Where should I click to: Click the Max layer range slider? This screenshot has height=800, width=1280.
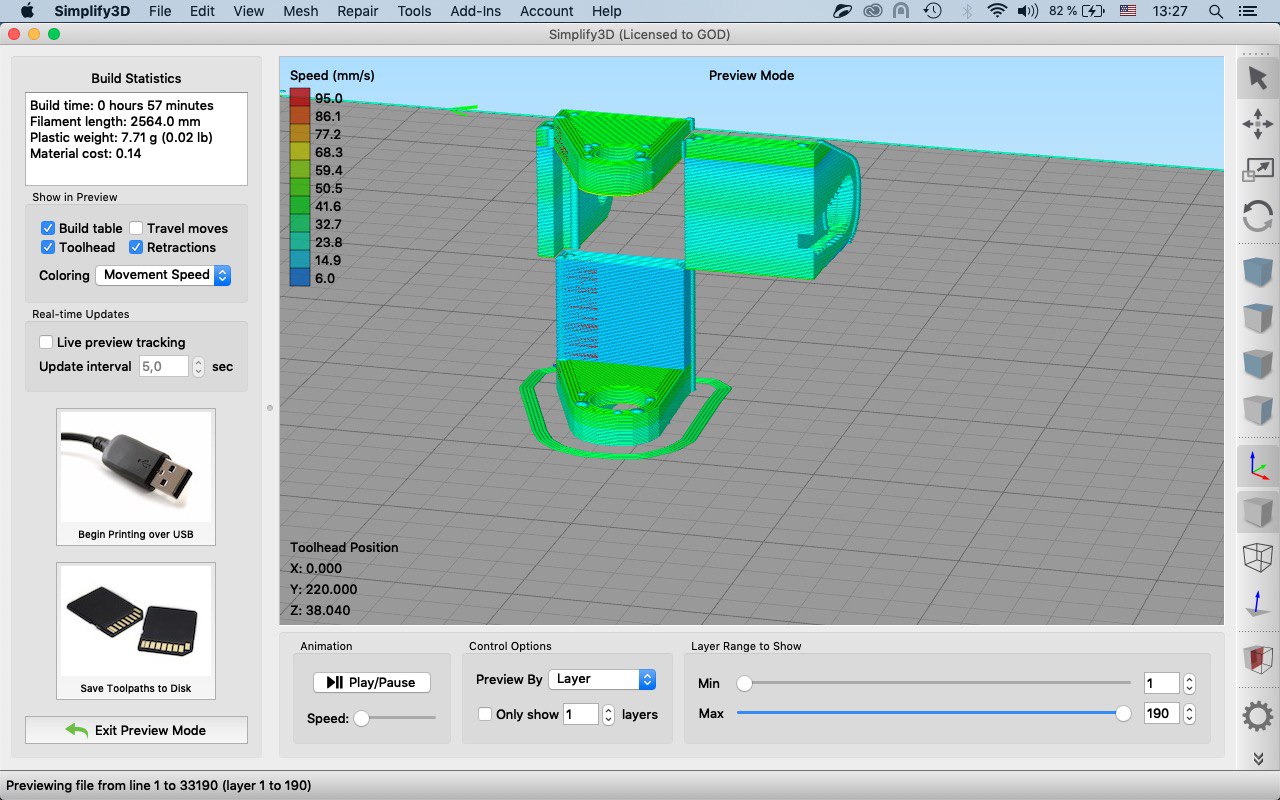(933, 713)
